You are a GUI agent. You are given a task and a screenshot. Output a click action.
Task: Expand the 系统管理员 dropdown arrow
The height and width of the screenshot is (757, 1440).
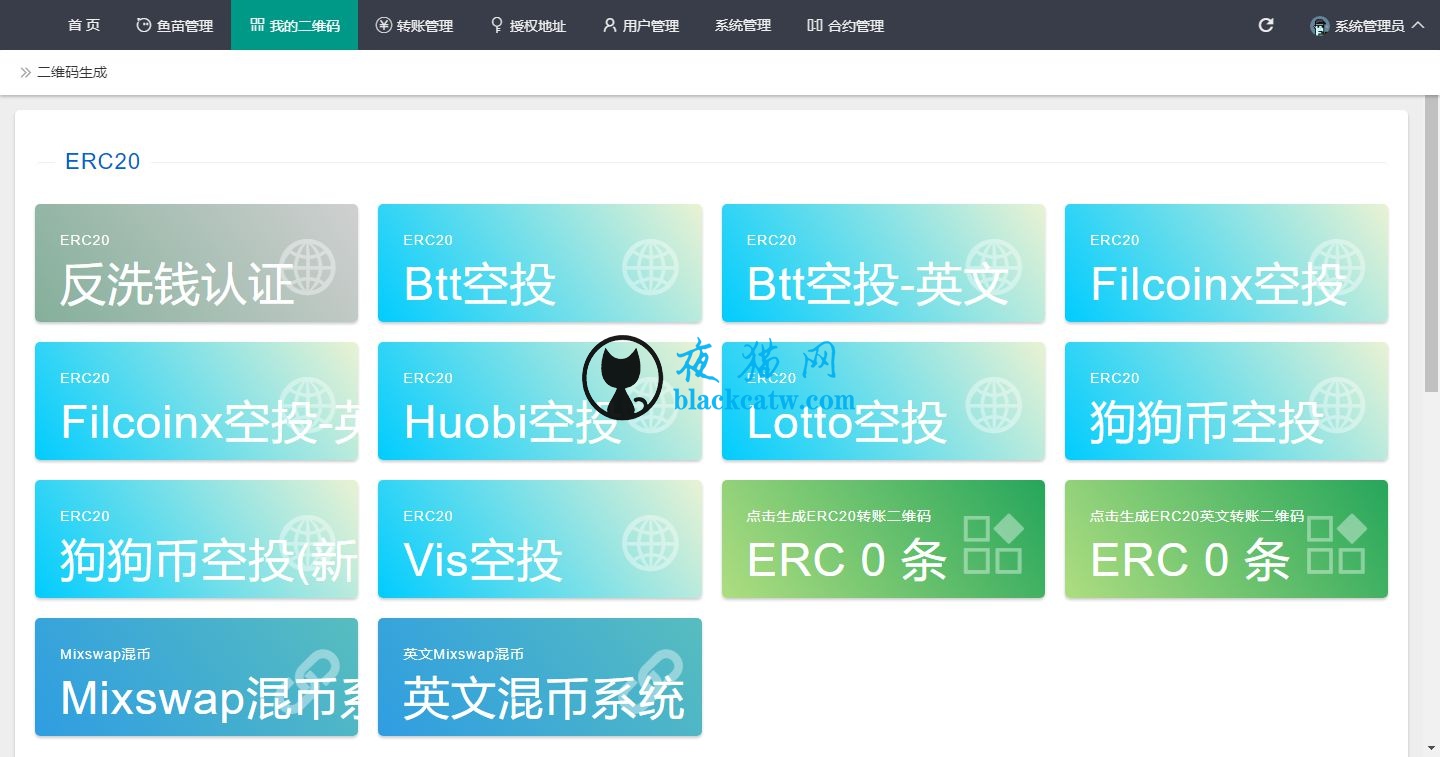point(1418,25)
